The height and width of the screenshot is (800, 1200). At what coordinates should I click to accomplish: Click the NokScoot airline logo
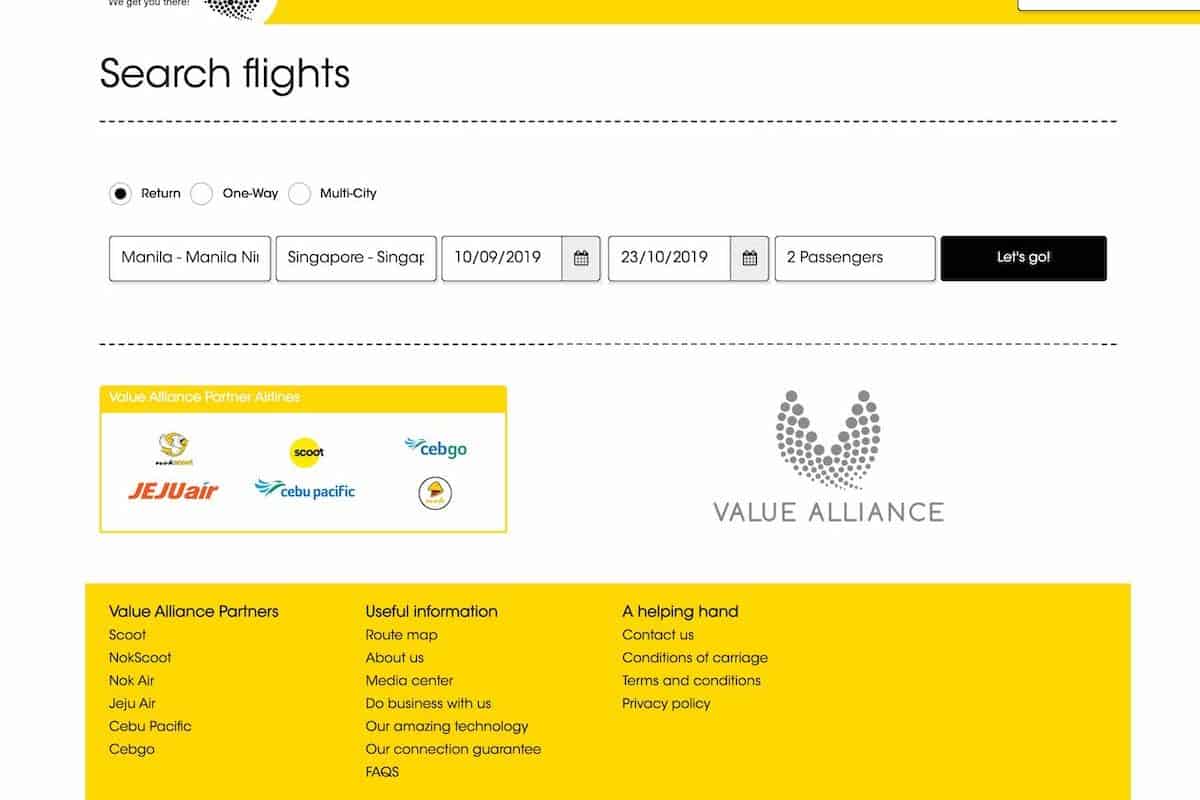coord(175,449)
